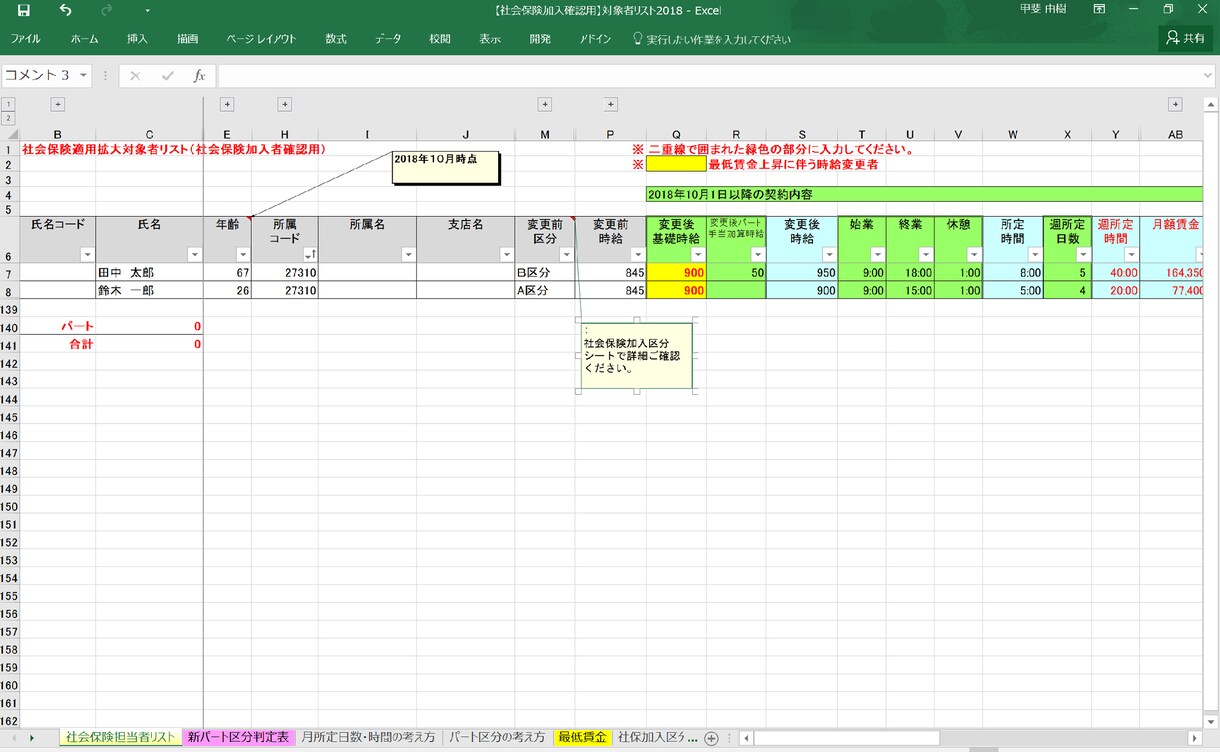Viewport: 1220px width, 752px height.
Task: Click outline level 1 button
Action: coord(8,104)
